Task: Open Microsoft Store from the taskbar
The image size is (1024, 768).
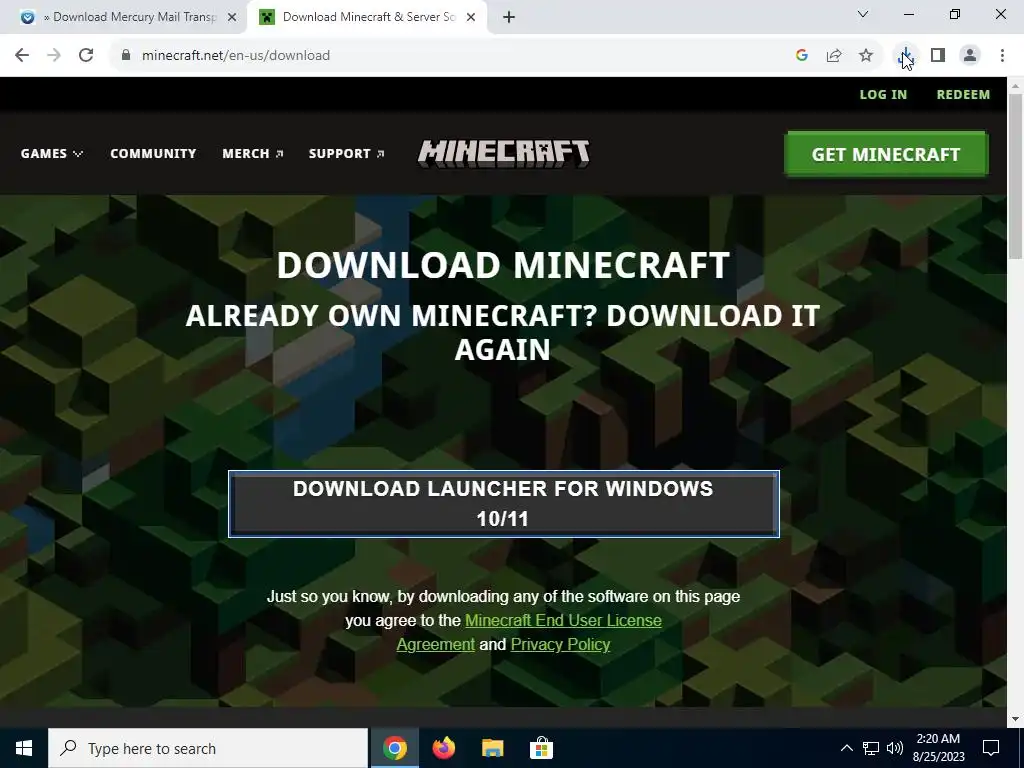Action: click(541, 748)
